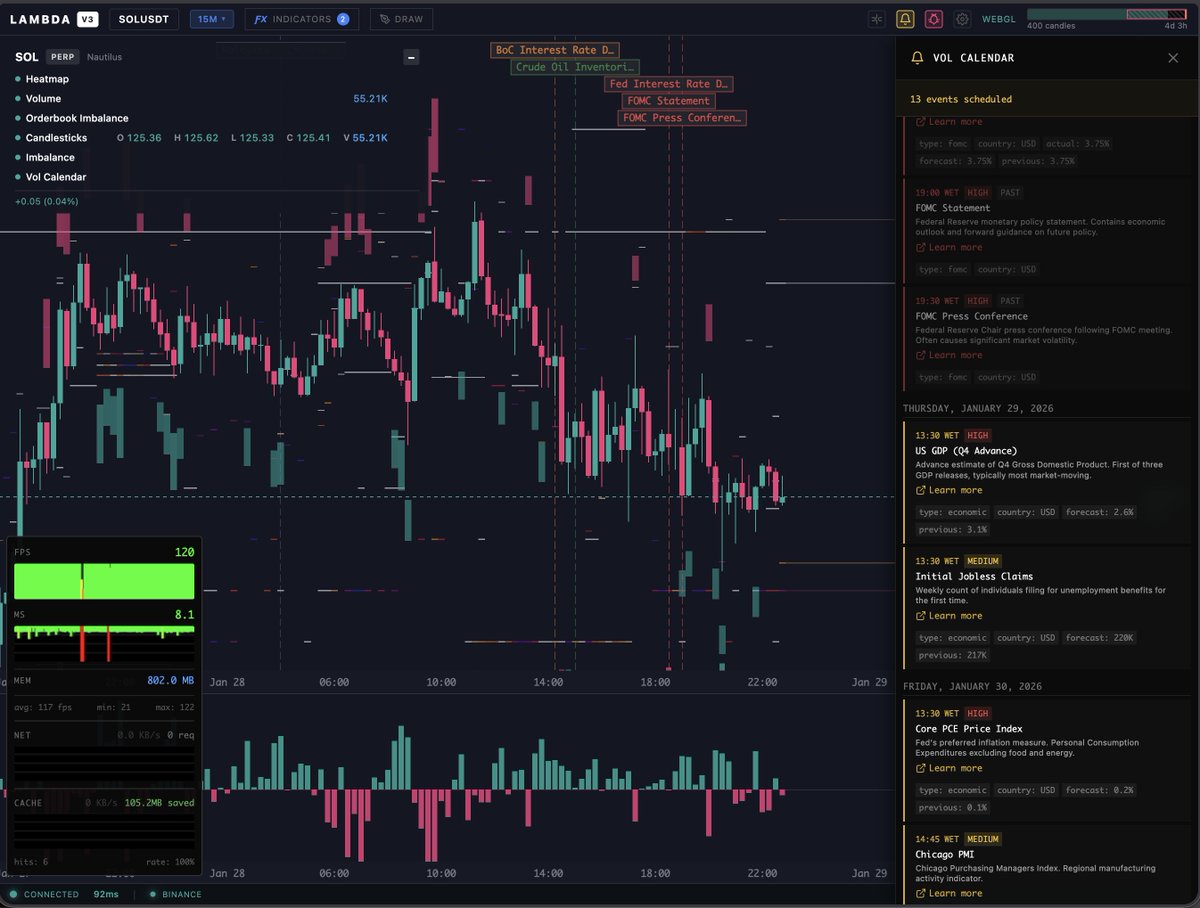Click the crosshair icon in top toolbar
The height and width of the screenshot is (908, 1200).
(x=876, y=19)
